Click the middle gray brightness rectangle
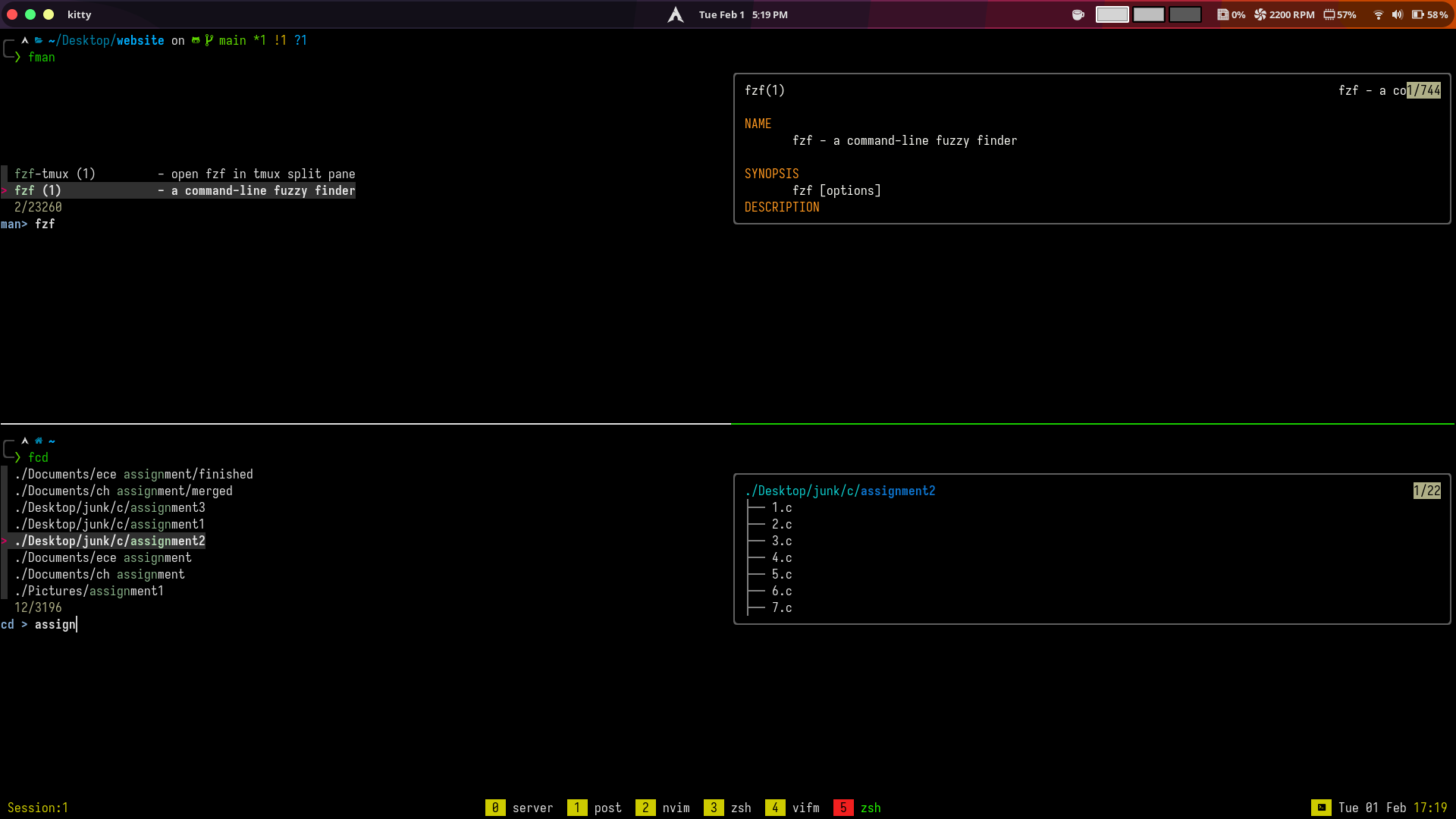Screen dimensions: 1456x819 (1148, 14)
